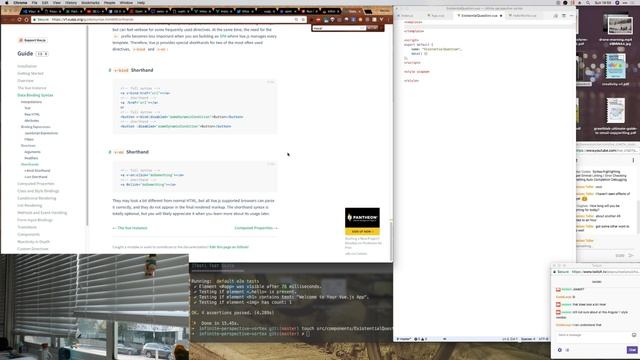Open the Help menu

click(141, 2)
